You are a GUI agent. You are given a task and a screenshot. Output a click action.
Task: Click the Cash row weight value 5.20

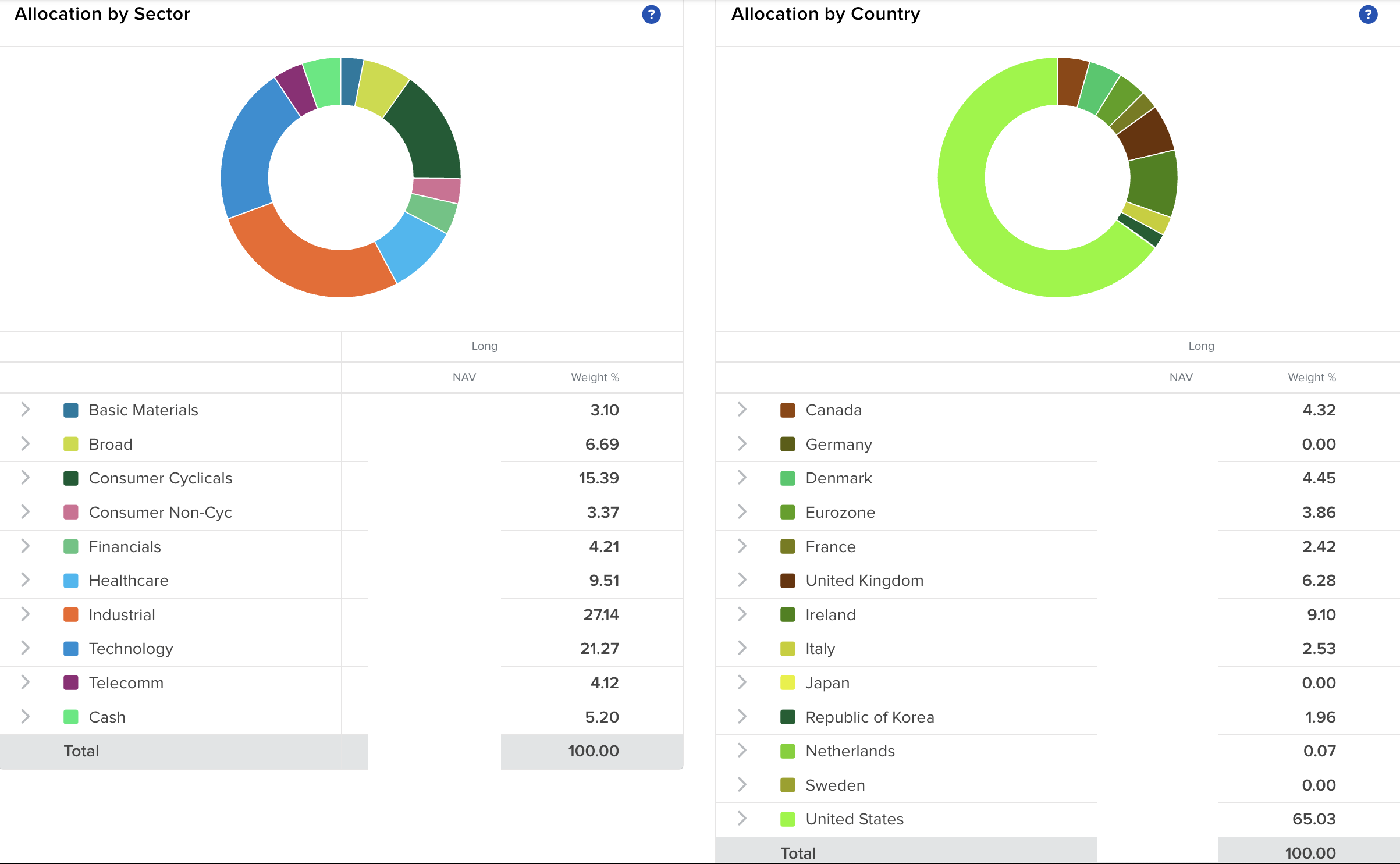click(x=602, y=717)
